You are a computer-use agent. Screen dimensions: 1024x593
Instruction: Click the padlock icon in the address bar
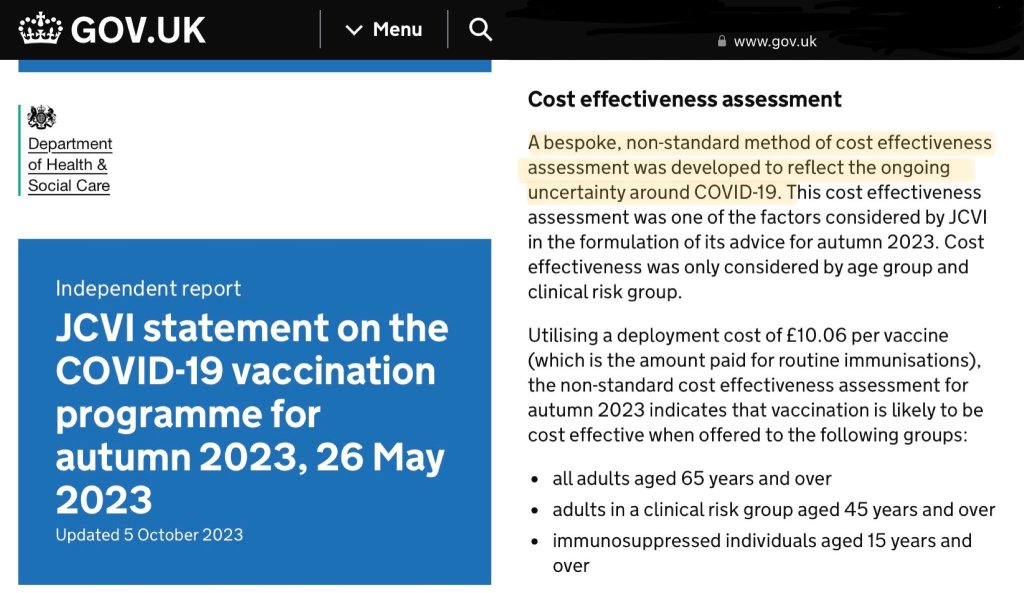pos(721,41)
